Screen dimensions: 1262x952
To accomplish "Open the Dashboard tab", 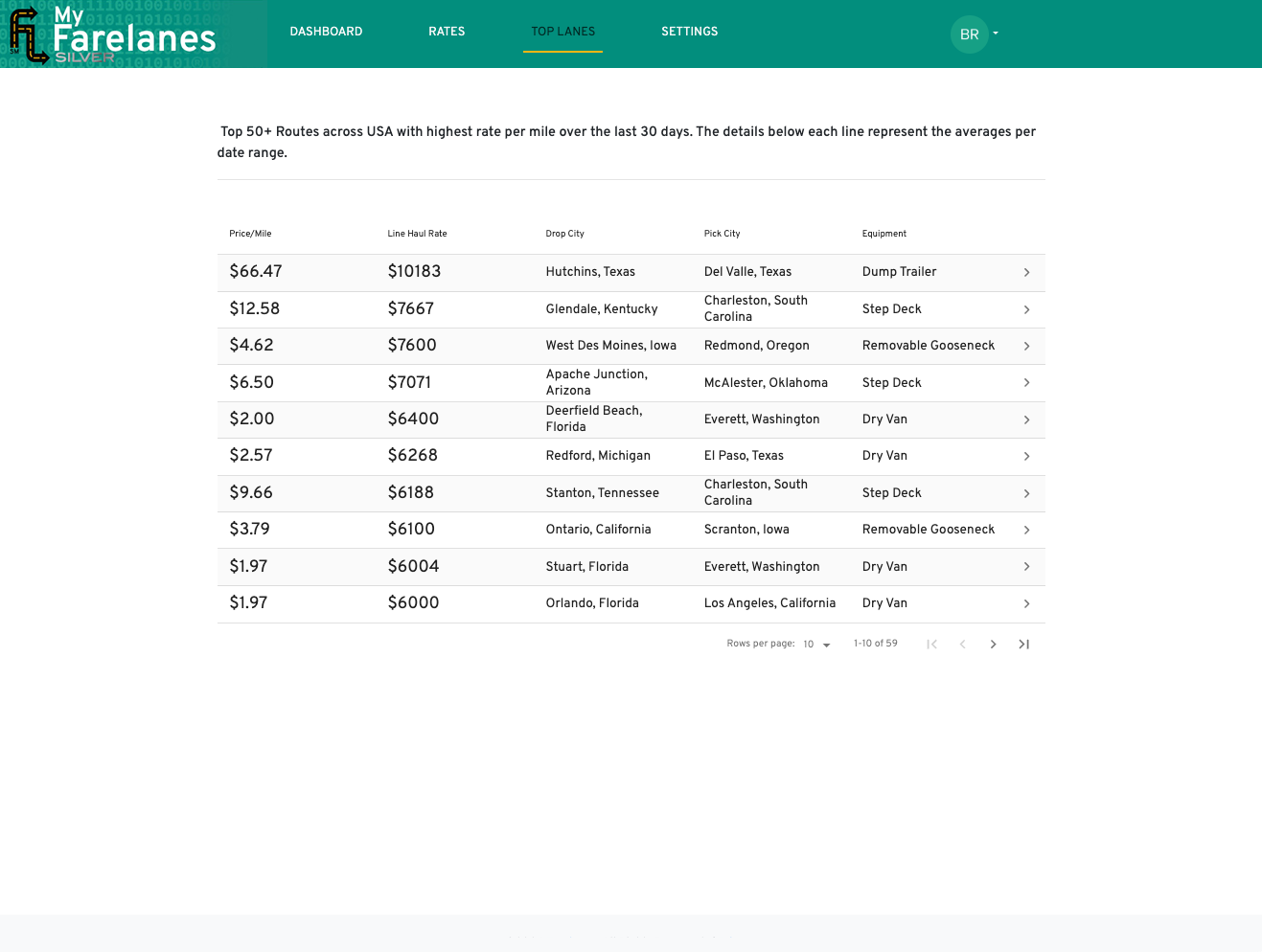I will click(x=326, y=32).
